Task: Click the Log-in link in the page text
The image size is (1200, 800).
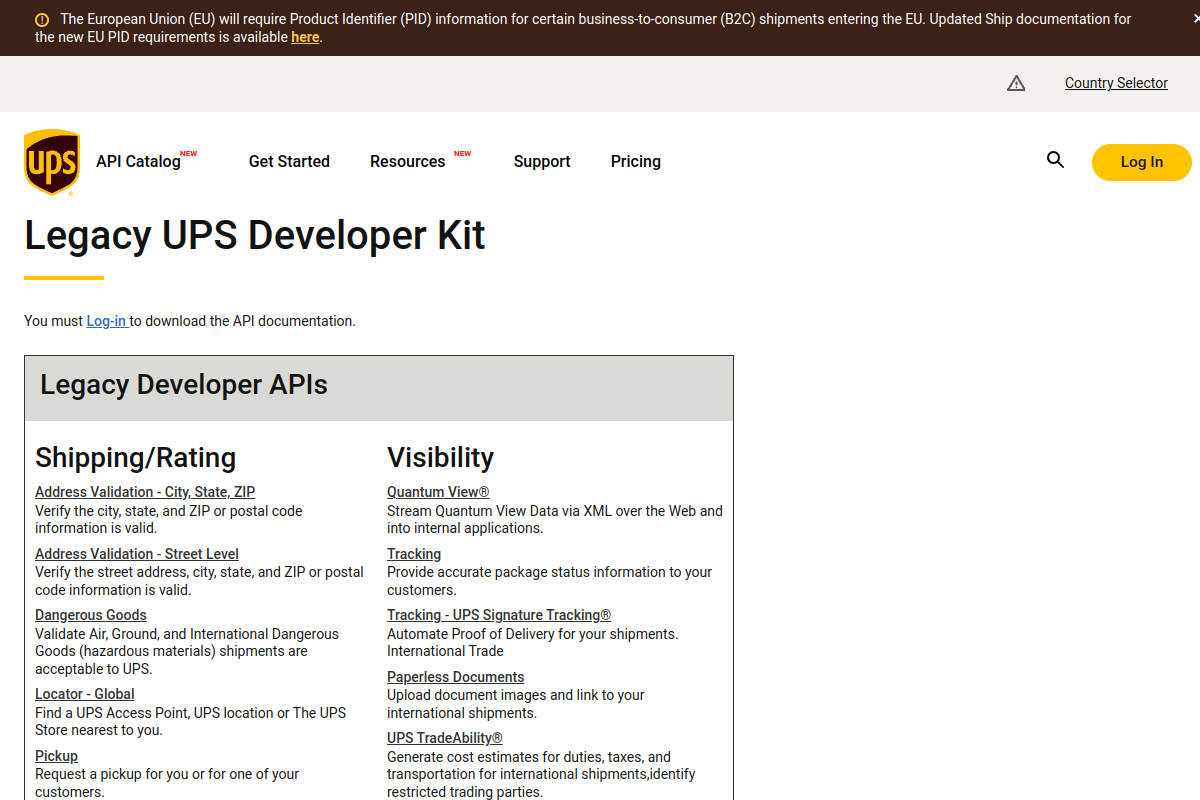Action: [x=106, y=321]
